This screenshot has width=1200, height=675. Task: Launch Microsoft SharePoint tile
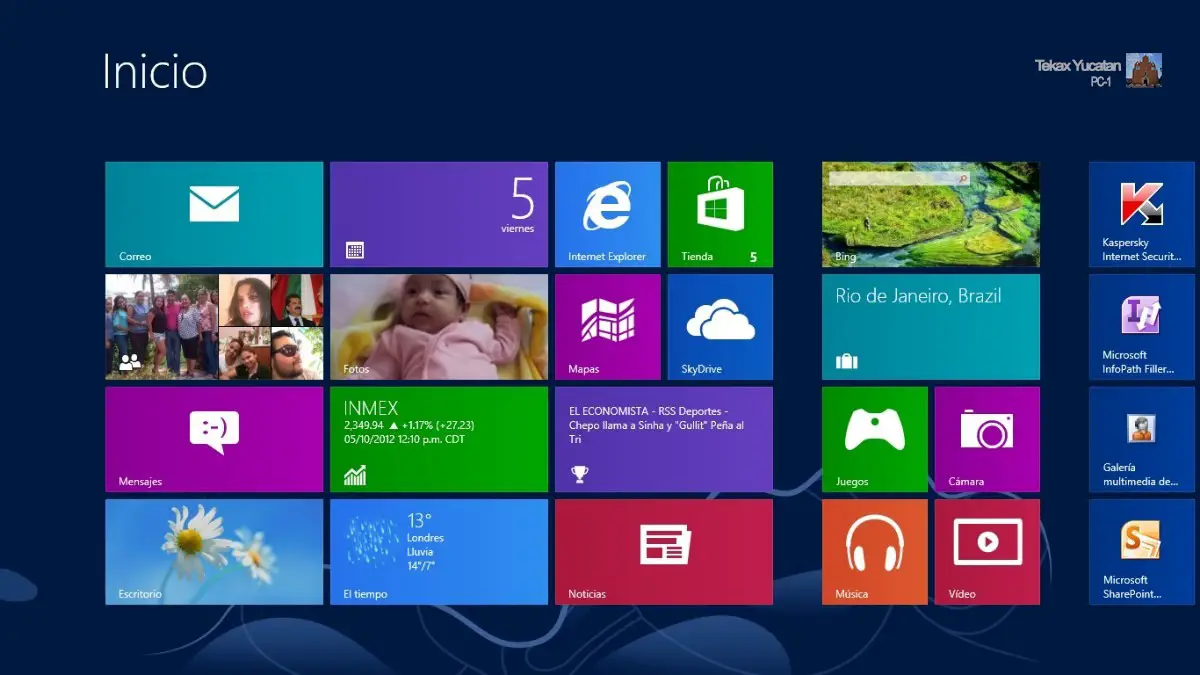1141,552
